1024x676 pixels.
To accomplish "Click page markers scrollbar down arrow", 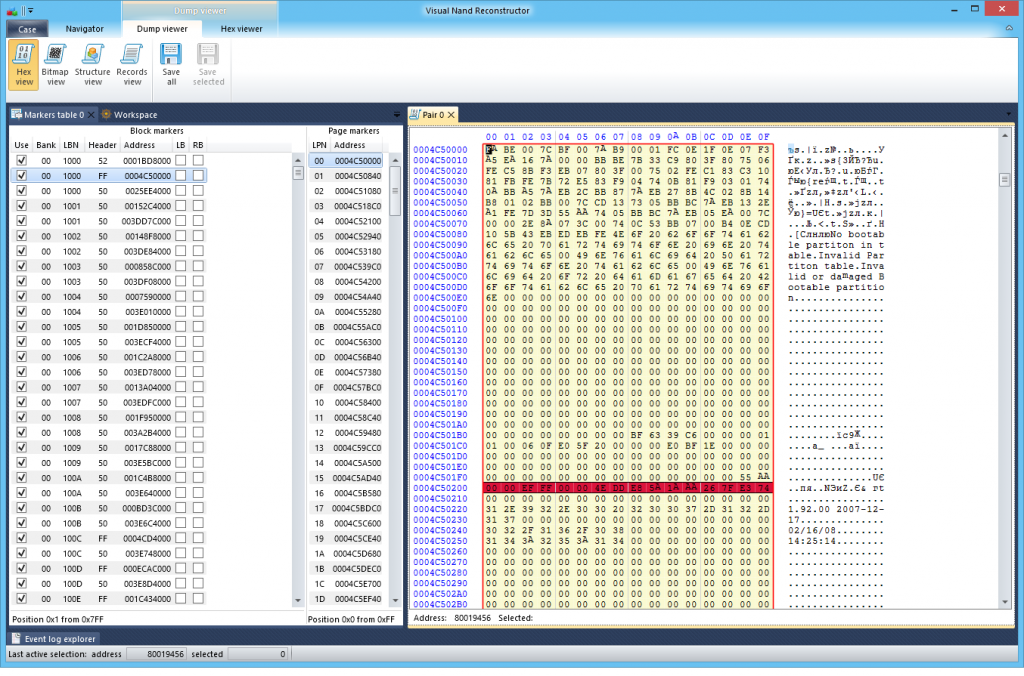I will point(395,600).
